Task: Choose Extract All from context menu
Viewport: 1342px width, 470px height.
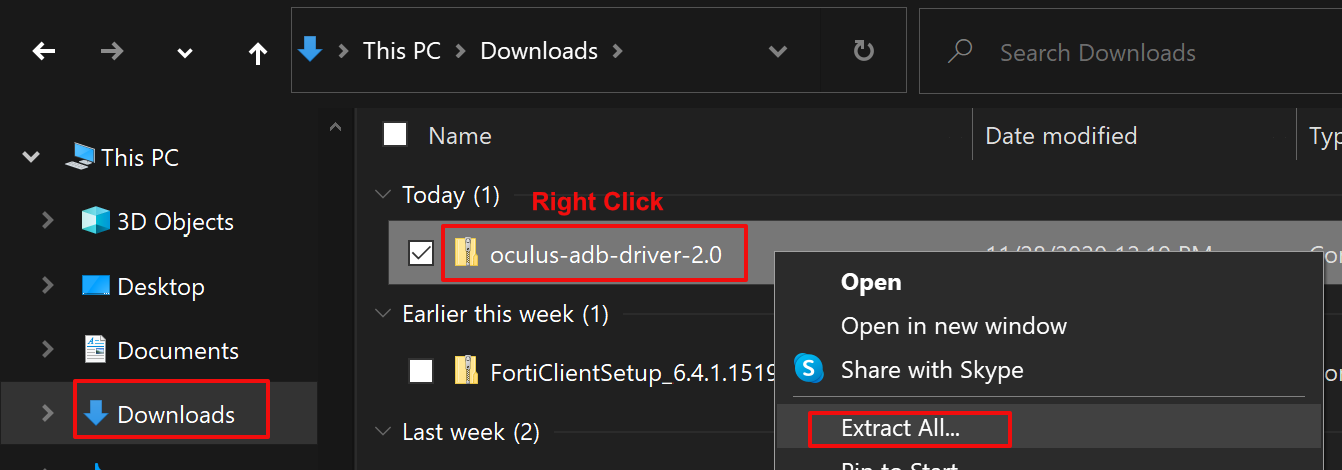Action: pyautogui.click(x=900, y=429)
